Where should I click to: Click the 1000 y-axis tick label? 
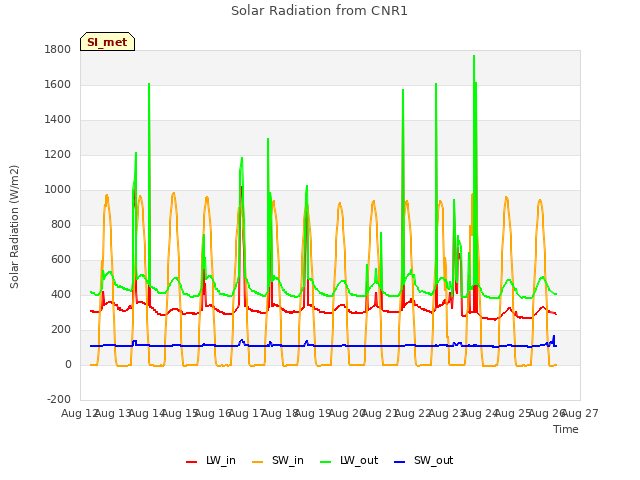pyautogui.click(x=58, y=190)
